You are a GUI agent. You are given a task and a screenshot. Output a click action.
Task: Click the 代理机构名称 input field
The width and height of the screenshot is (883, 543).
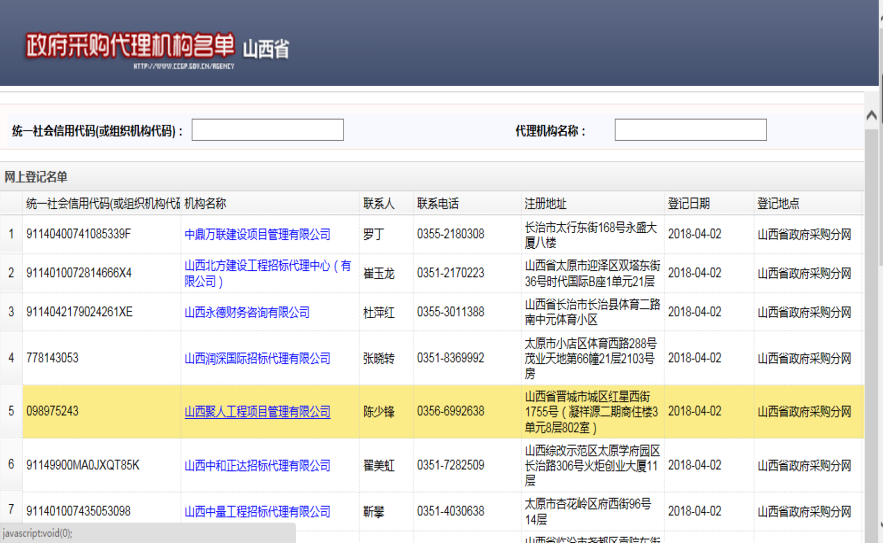tap(690, 130)
